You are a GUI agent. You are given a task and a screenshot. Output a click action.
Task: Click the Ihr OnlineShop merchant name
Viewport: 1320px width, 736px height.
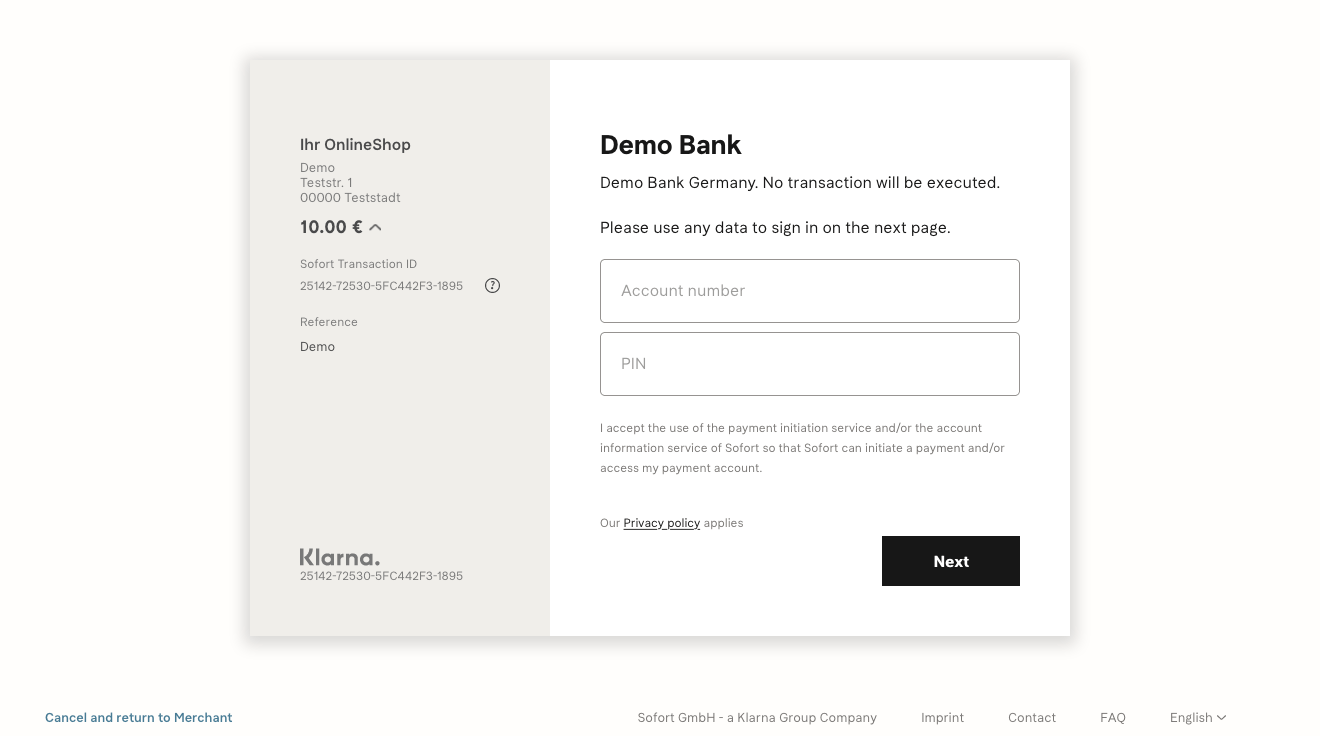click(x=355, y=145)
